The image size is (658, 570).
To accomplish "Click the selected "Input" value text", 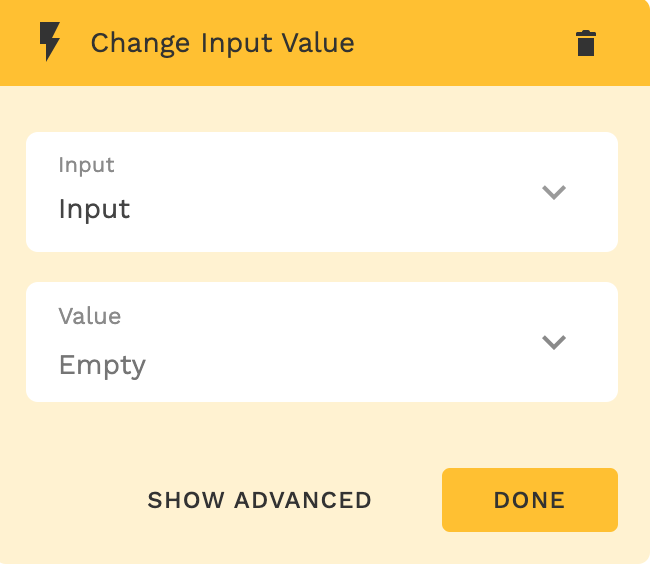I will click(94, 209).
